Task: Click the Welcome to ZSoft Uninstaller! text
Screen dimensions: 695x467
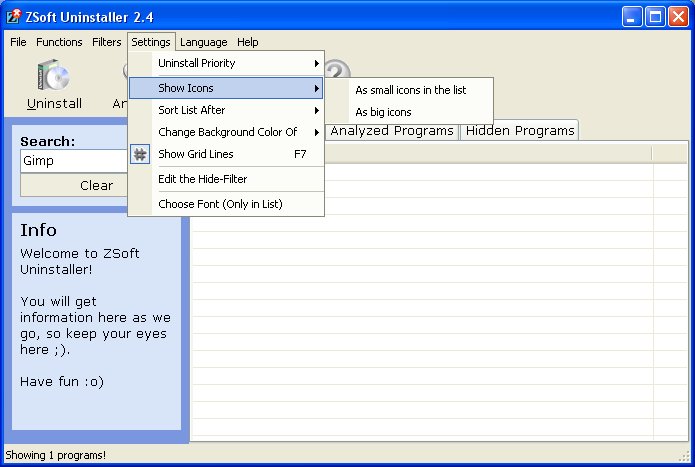Action: click(80, 261)
